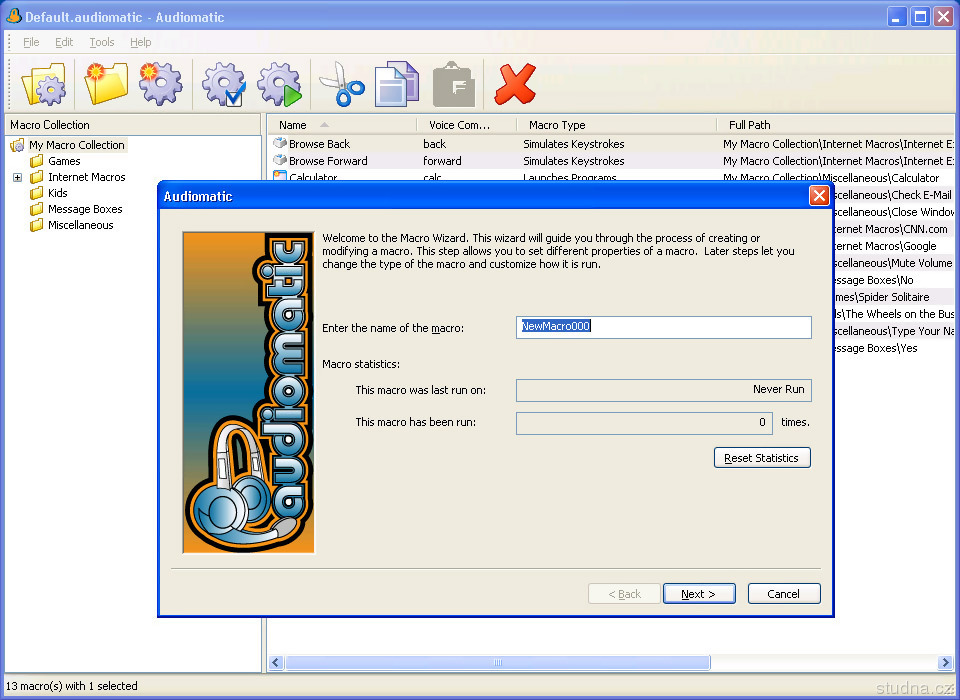Click the horizontal scrollbar right arrow
Viewport: 960px width, 700px height.
click(945, 663)
